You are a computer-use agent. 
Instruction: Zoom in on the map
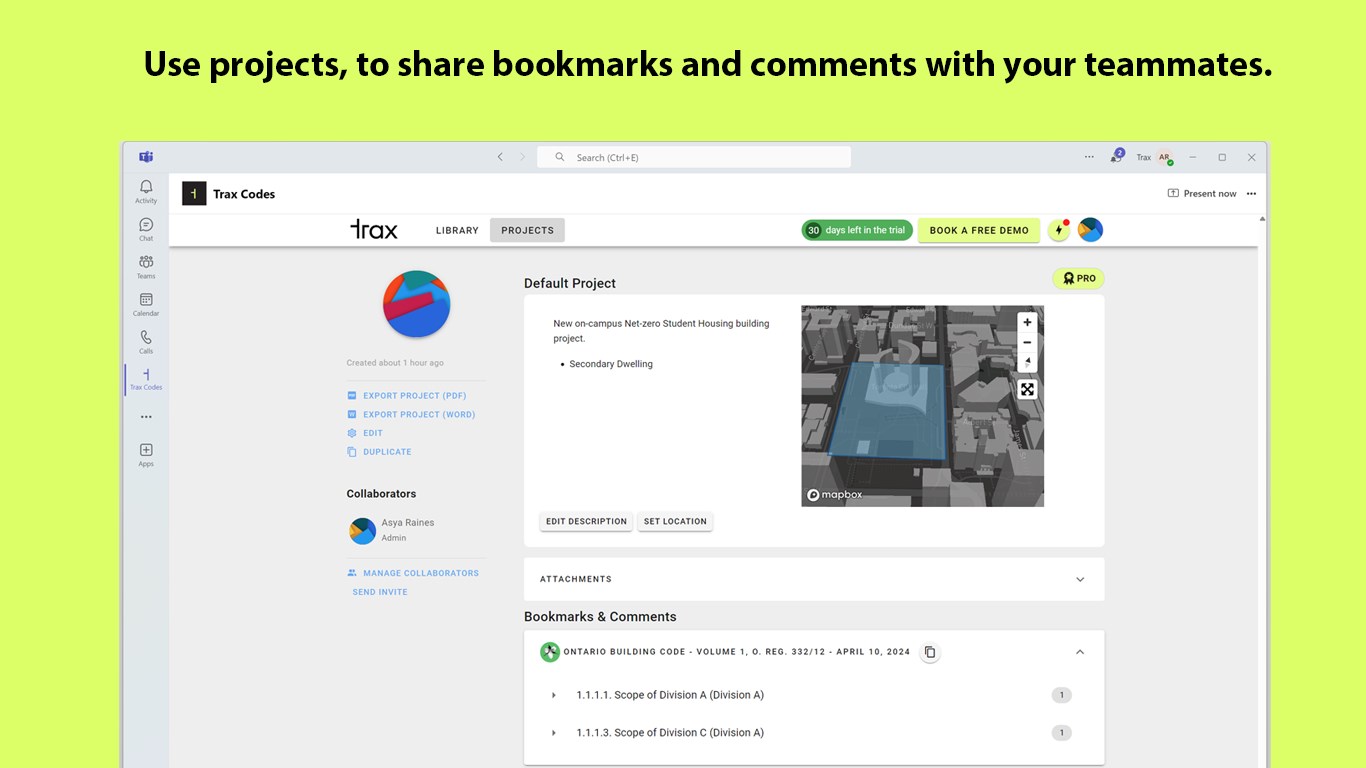click(x=1027, y=323)
